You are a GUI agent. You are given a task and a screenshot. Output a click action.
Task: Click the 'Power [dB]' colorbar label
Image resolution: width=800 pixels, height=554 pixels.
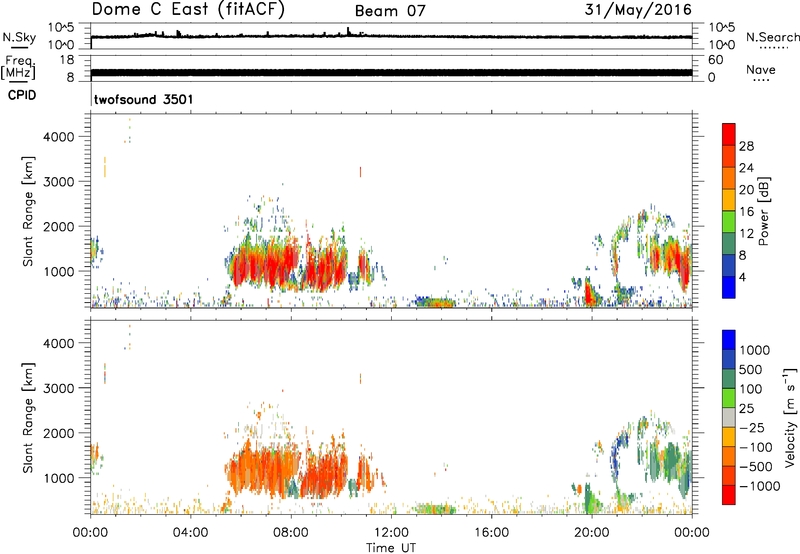tap(764, 211)
